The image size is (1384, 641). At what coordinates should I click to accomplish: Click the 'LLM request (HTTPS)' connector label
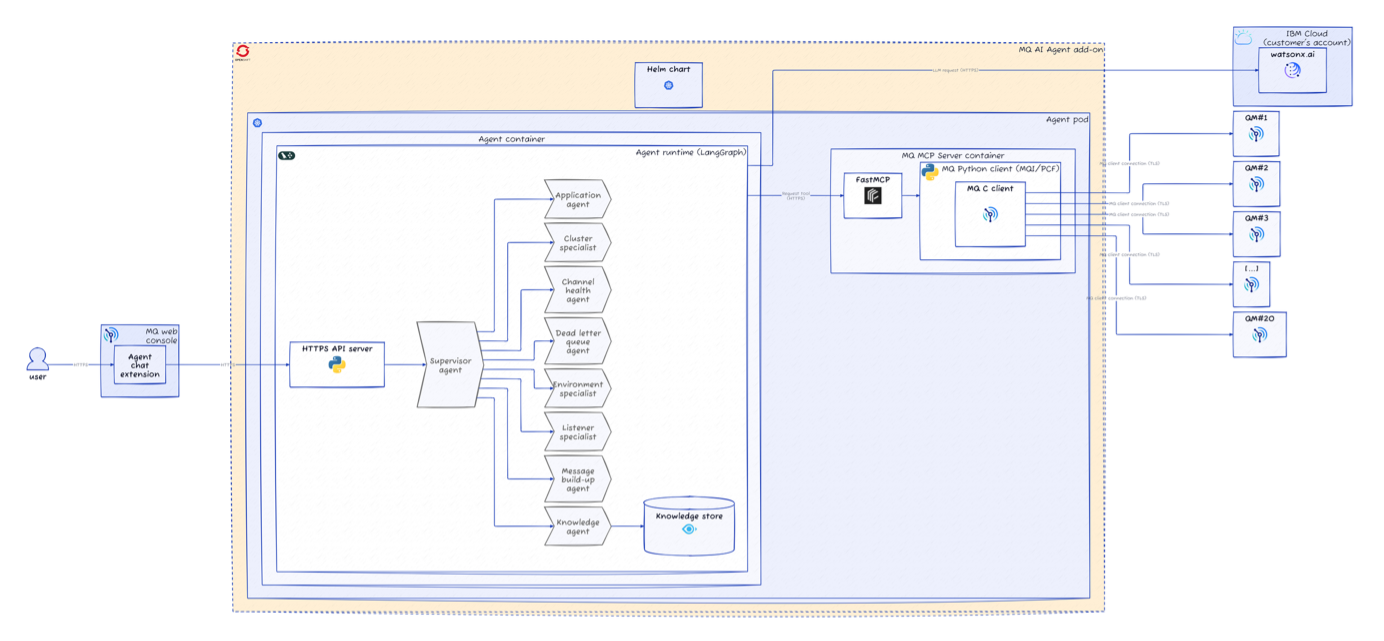[x=955, y=70]
